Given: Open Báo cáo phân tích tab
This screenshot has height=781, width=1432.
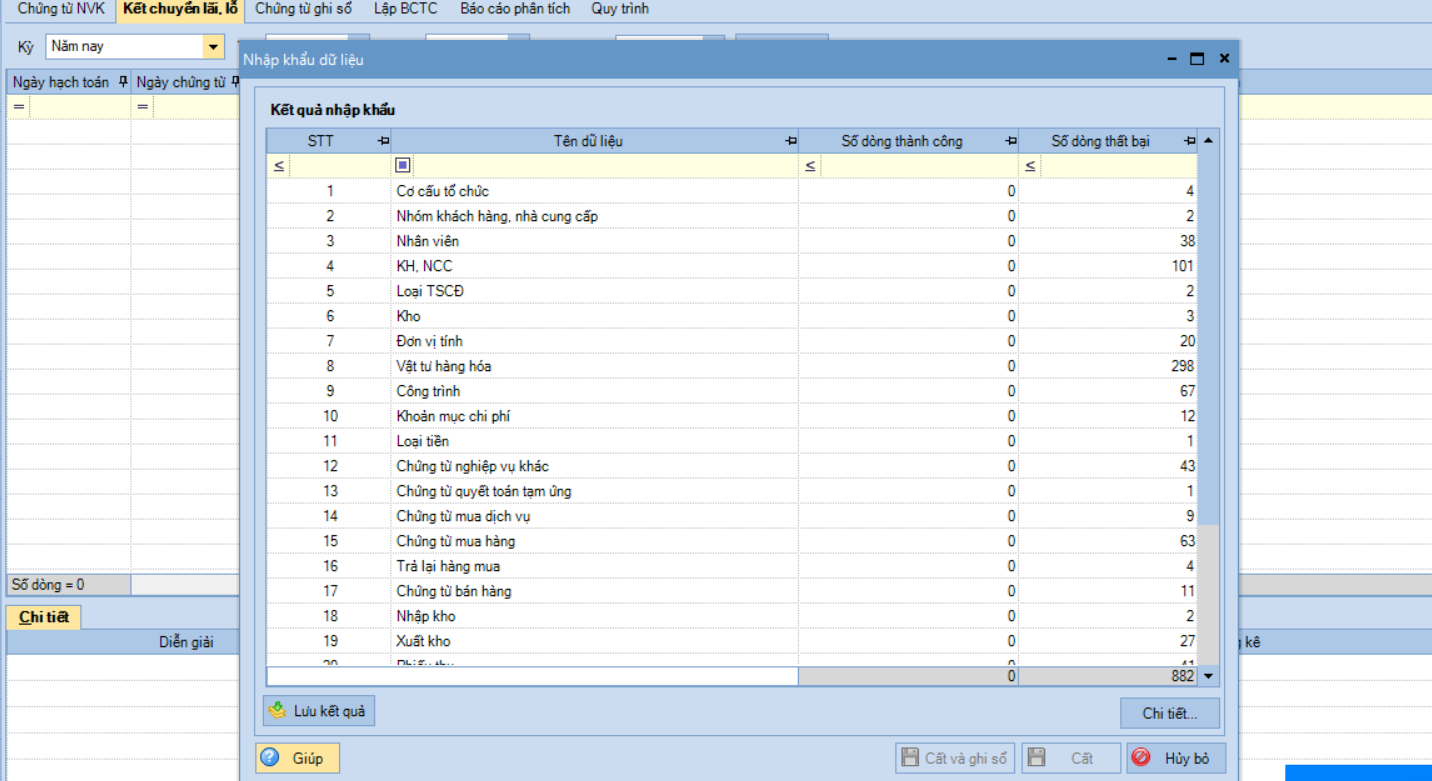Looking at the screenshot, I should pos(515,9).
